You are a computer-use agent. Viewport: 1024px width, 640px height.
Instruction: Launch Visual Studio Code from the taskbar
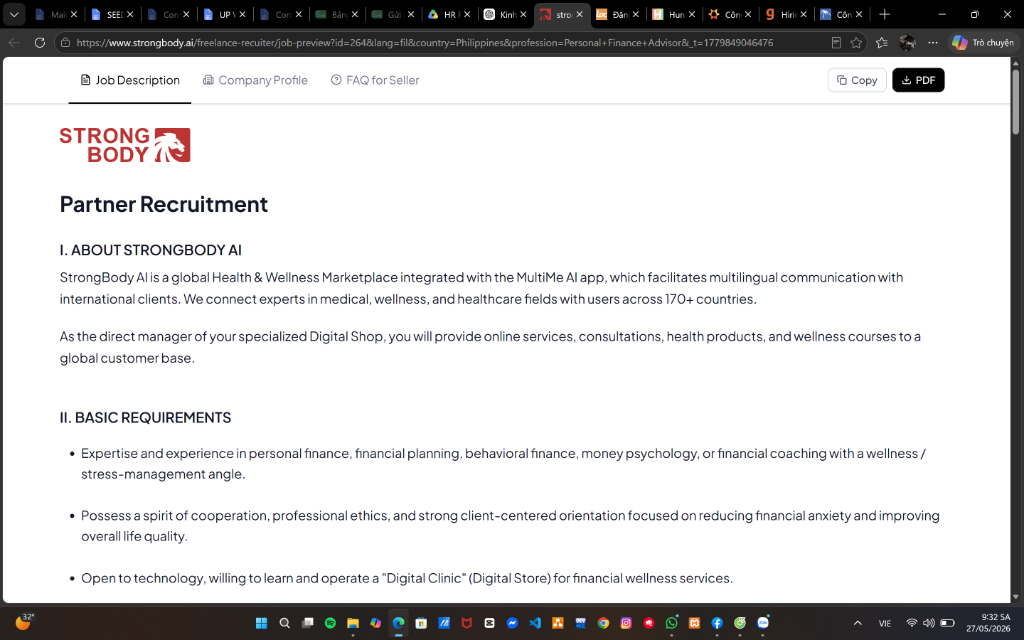[x=535, y=623]
